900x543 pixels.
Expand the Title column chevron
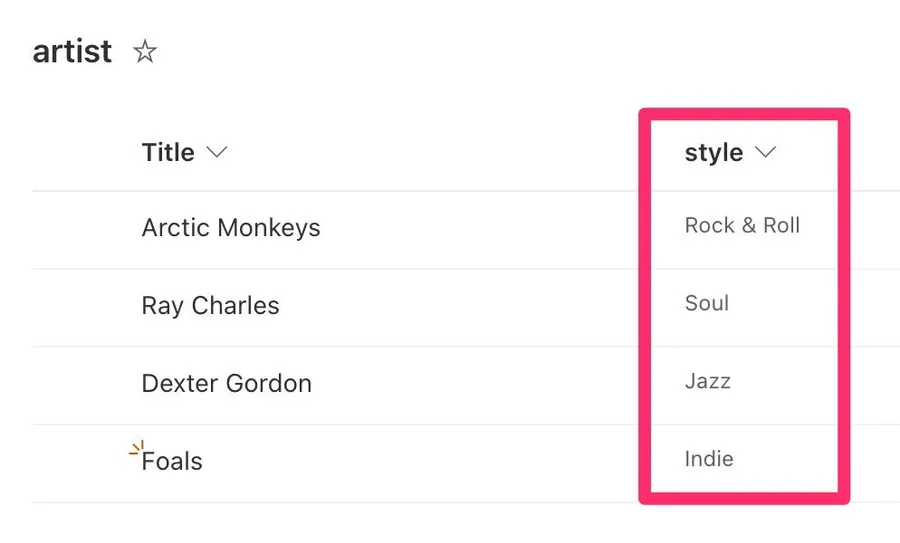tap(216, 152)
